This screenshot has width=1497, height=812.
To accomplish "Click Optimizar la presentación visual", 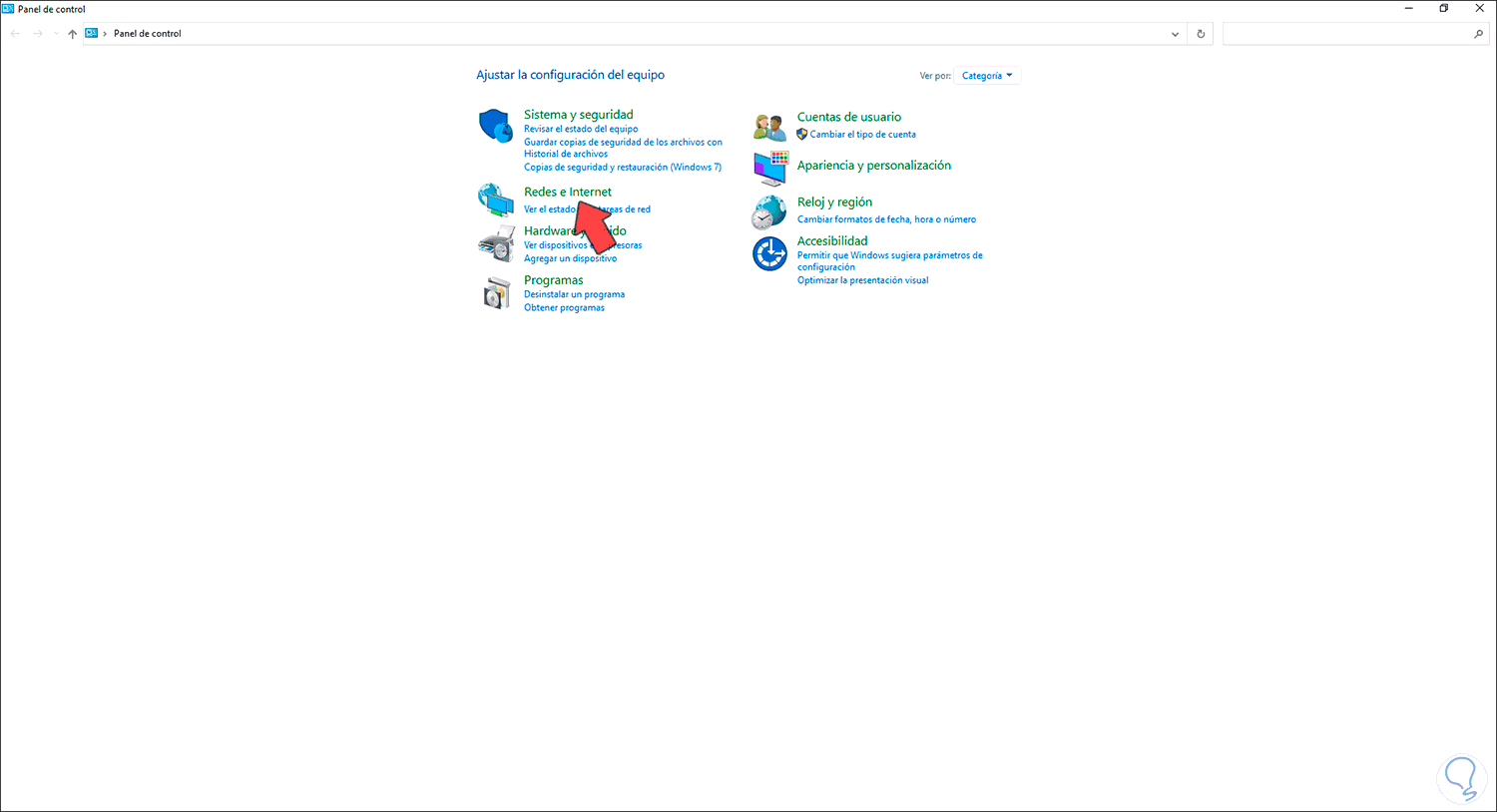I will 862,280.
